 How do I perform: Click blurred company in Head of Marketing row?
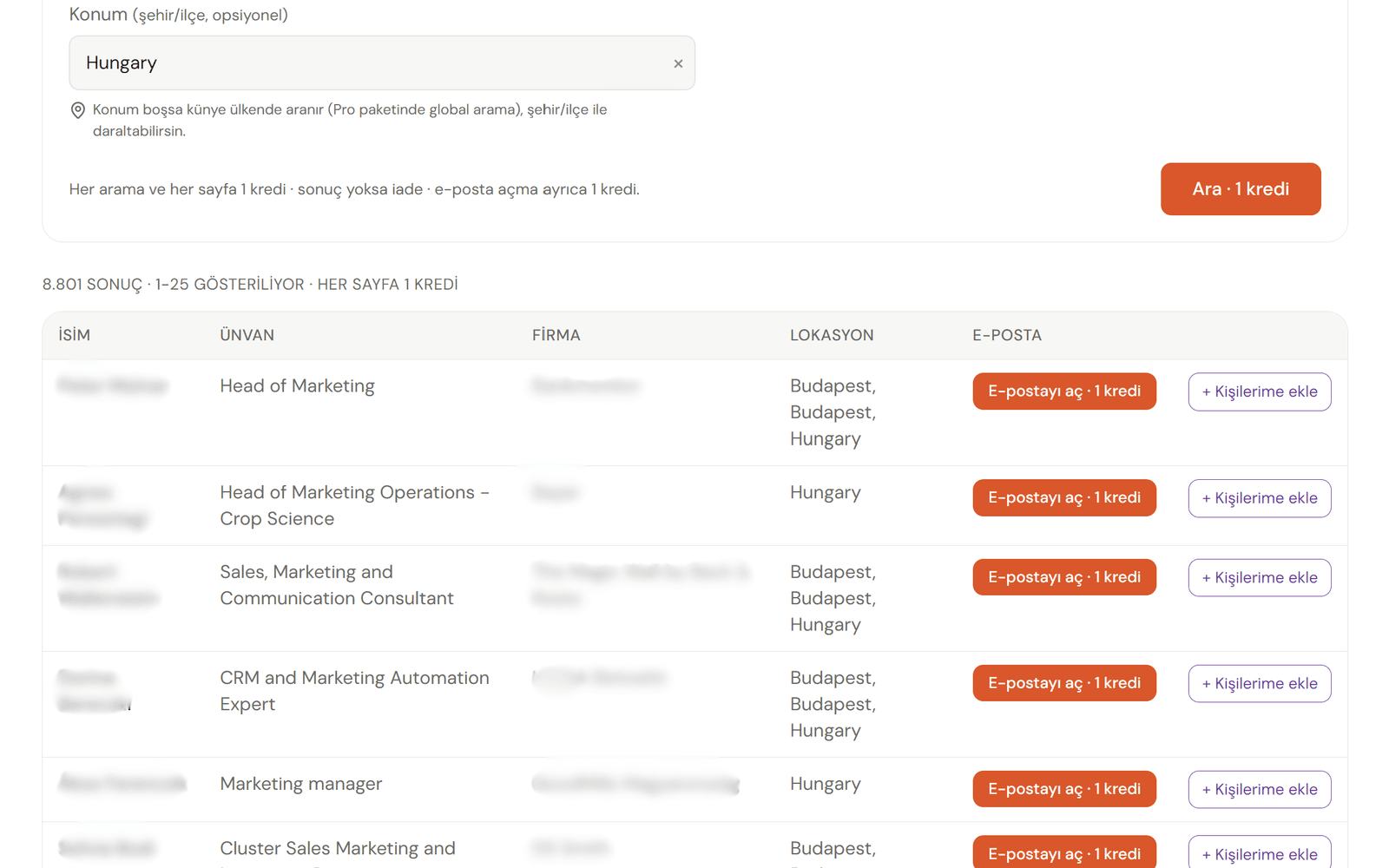[586, 385]
